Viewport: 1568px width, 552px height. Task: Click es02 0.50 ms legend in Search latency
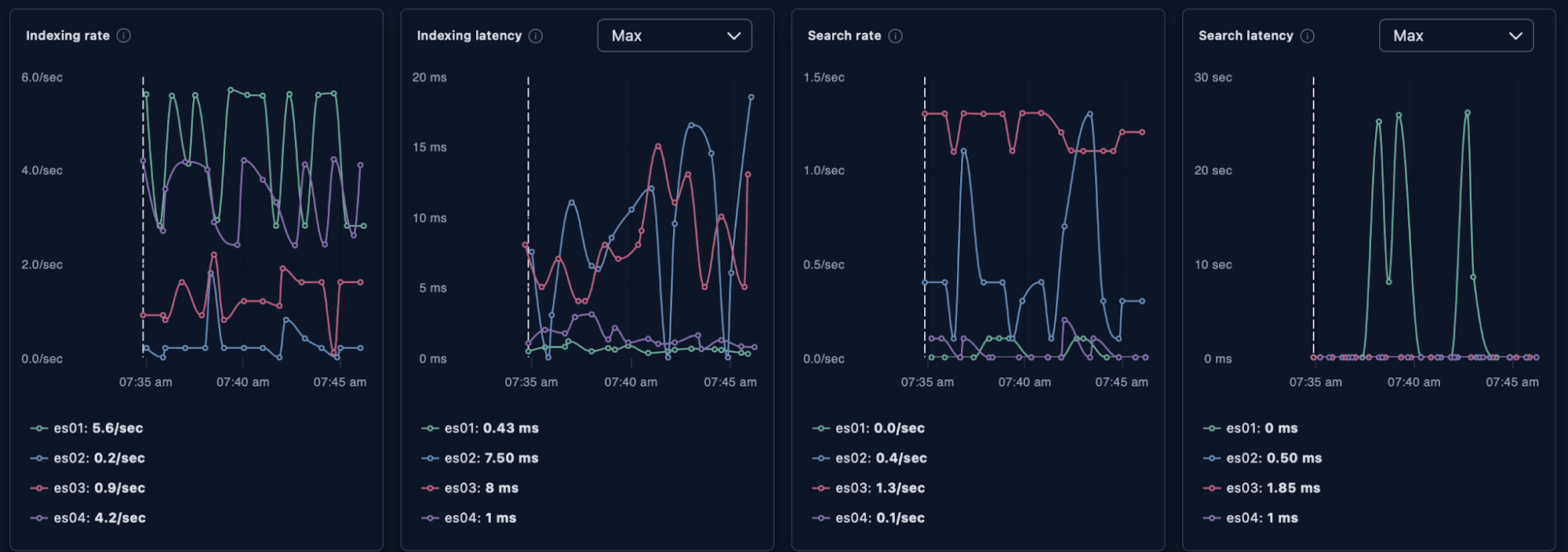1262,458
